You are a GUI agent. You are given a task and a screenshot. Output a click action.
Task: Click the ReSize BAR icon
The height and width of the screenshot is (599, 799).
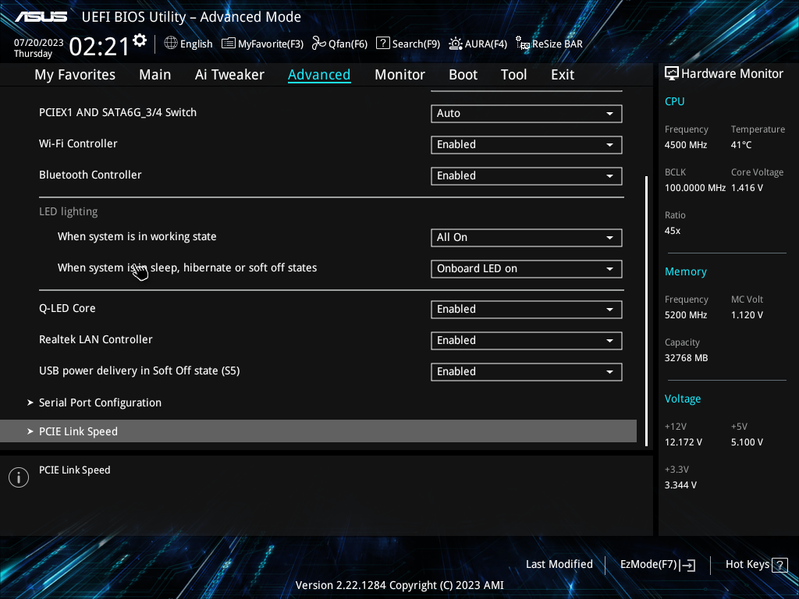click(523, 43)
